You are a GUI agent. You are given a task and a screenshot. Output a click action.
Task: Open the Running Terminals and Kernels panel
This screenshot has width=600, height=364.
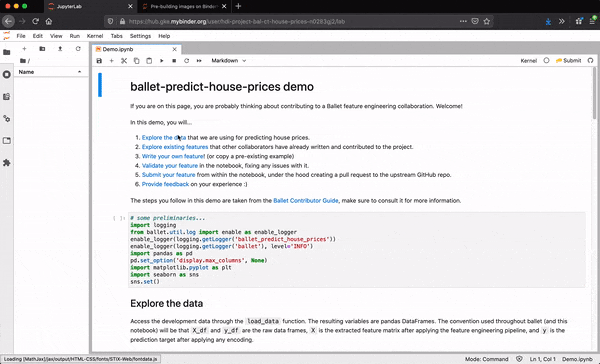pos(7,74)
